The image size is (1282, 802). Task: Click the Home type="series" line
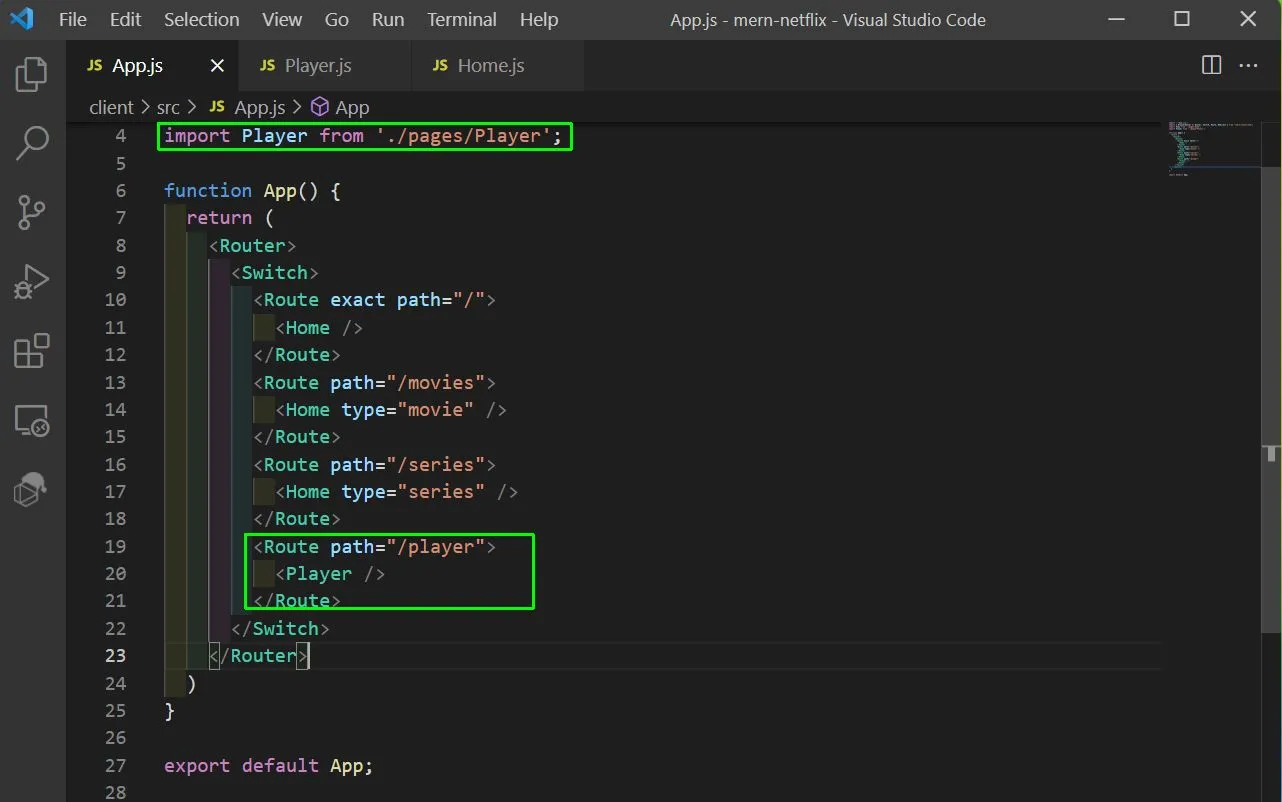click(x=396, y=492)
